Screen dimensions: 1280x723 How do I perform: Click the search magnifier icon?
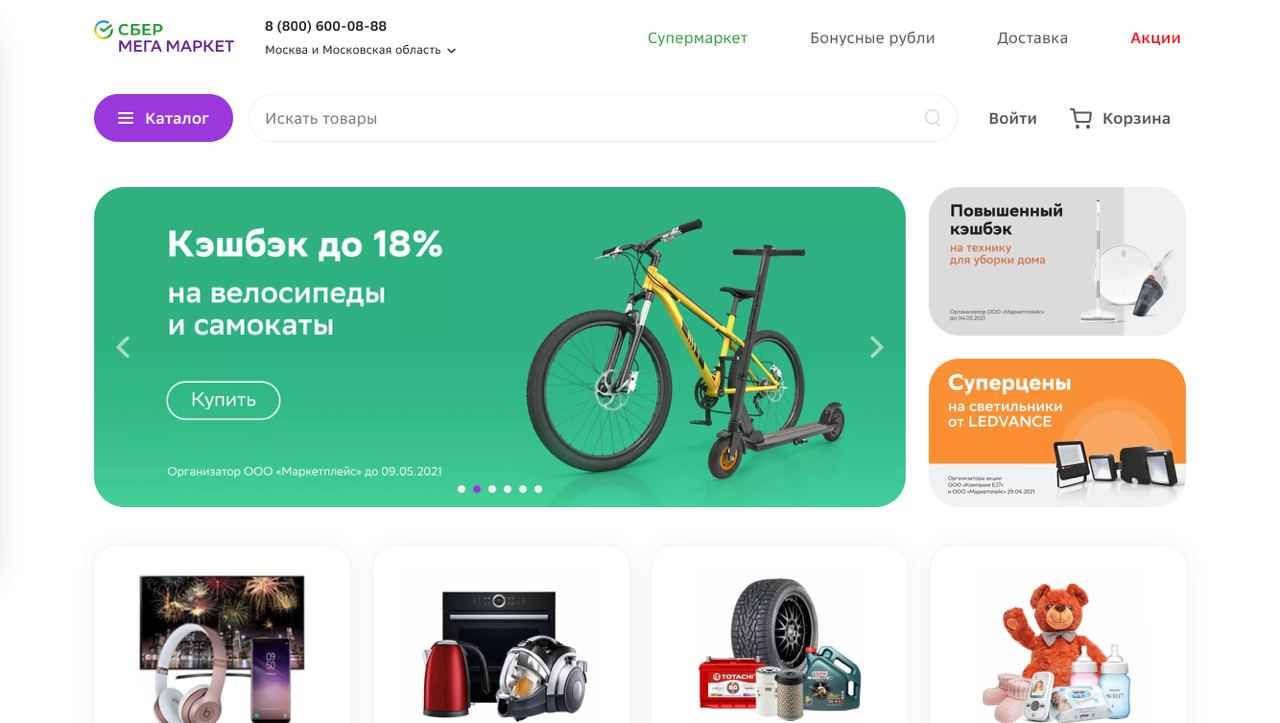click(x=932, y=118)
